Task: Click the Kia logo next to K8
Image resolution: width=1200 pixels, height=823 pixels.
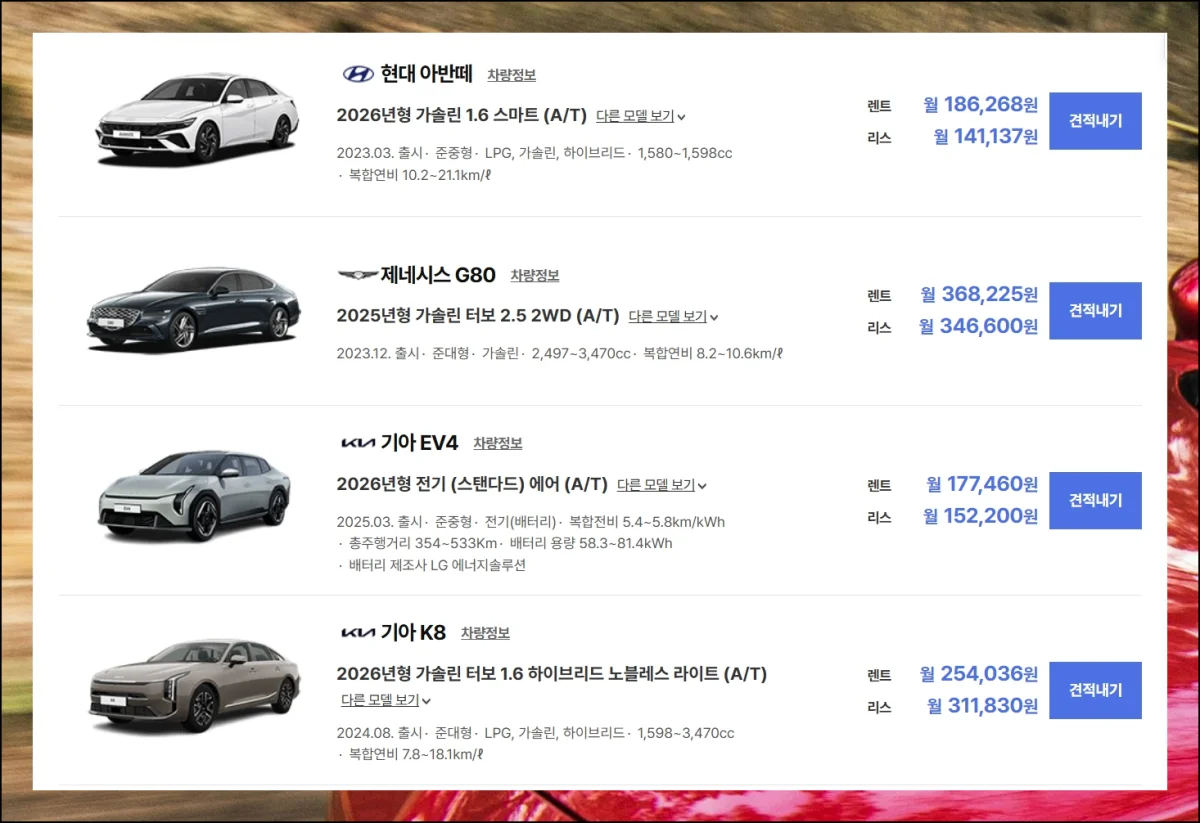Action: pyautogui.click(x=358, y=633)
